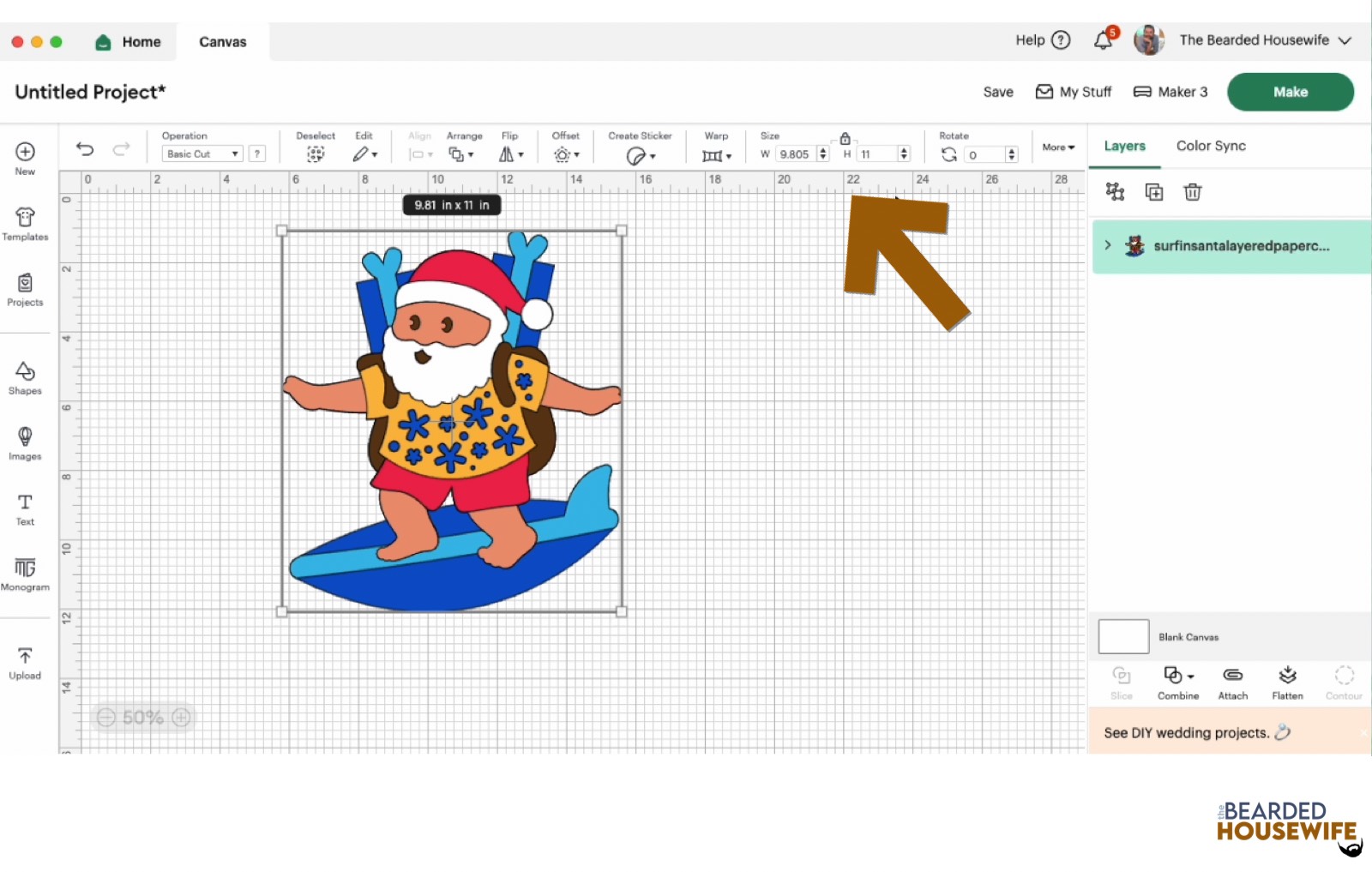Click the Untitled Project title
1372x872 pixels.
pos(90,92)
